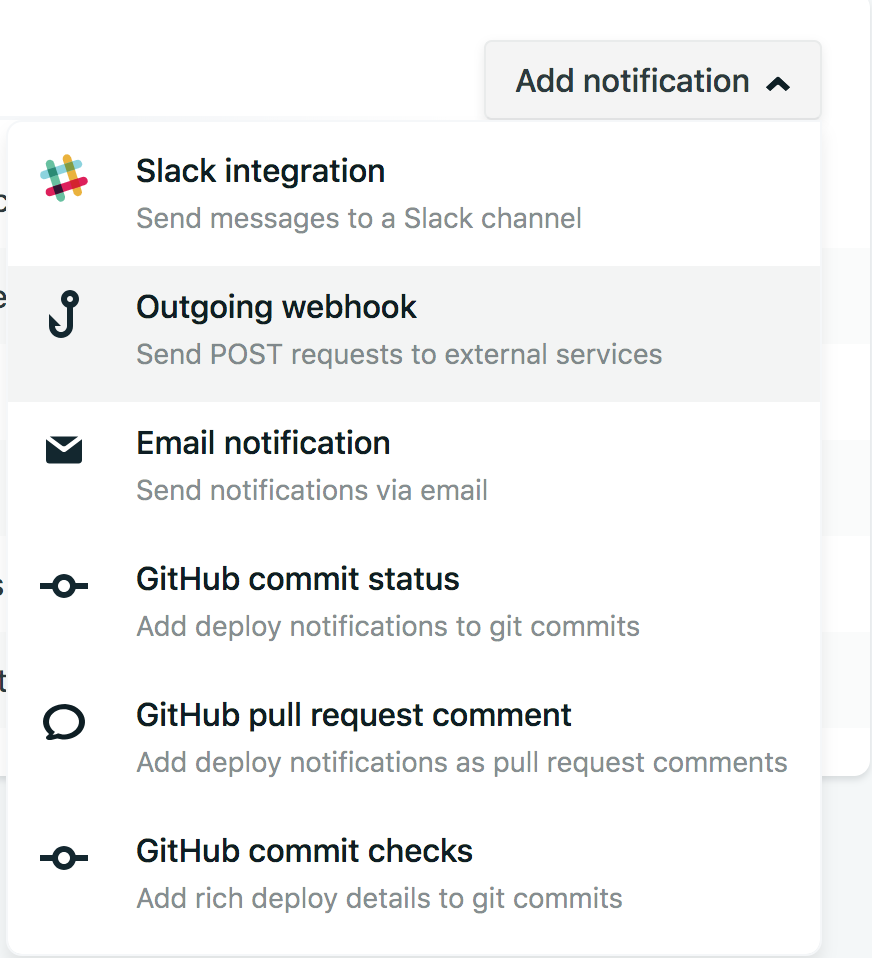Select GitHub commit checks

[304, 851]
